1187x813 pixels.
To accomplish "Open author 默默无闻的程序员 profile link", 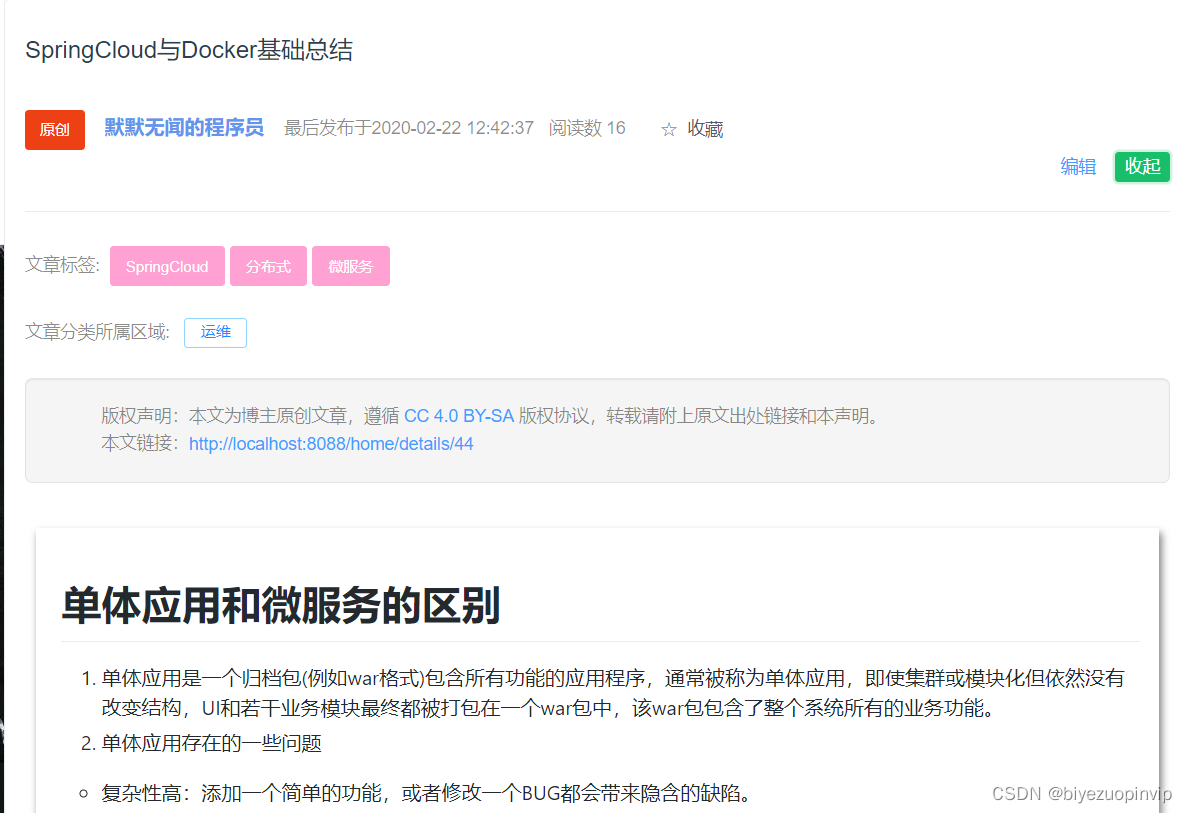I will click(x=184, y=127).
